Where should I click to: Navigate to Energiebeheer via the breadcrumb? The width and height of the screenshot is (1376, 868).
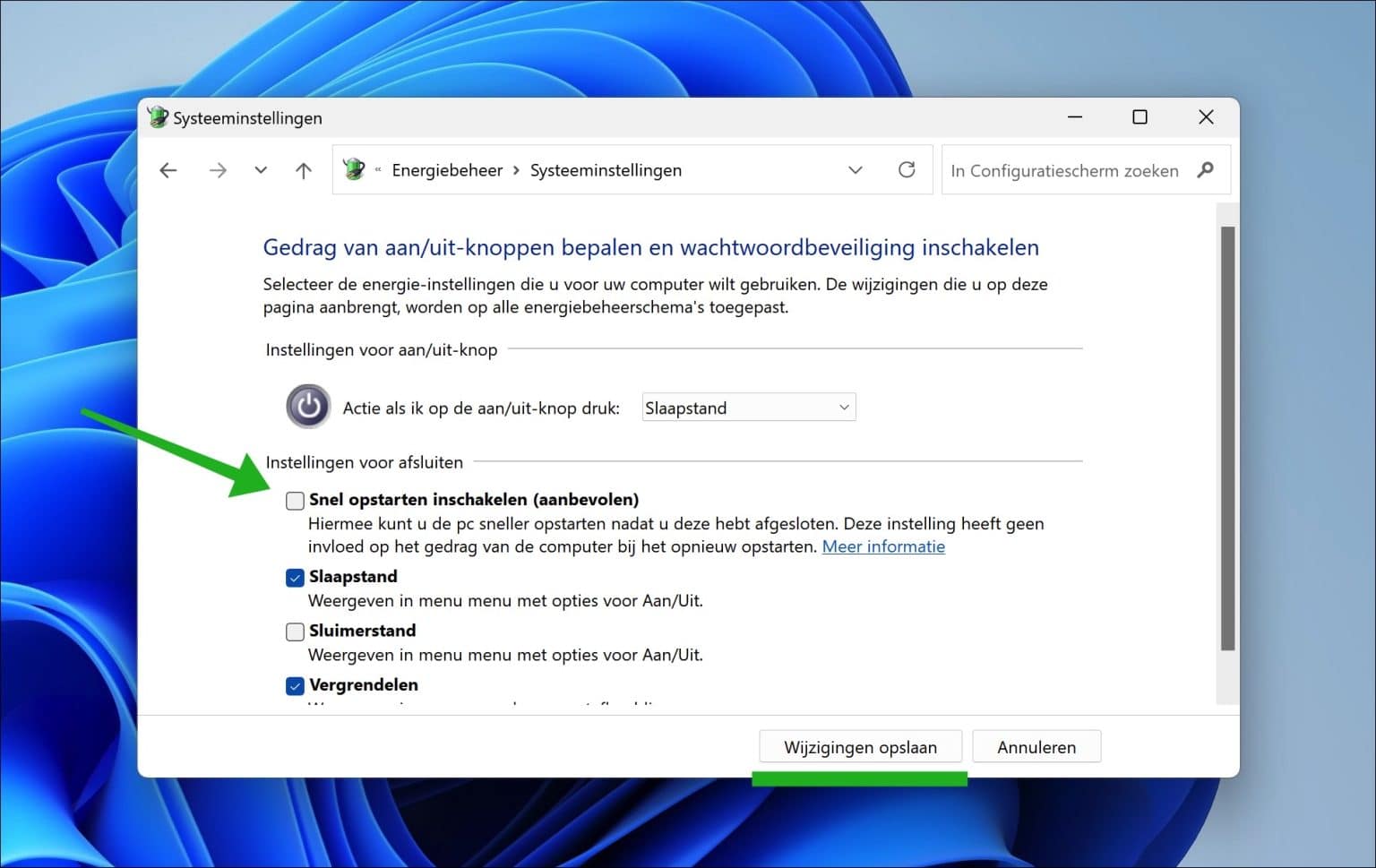[x=447, y=169]
